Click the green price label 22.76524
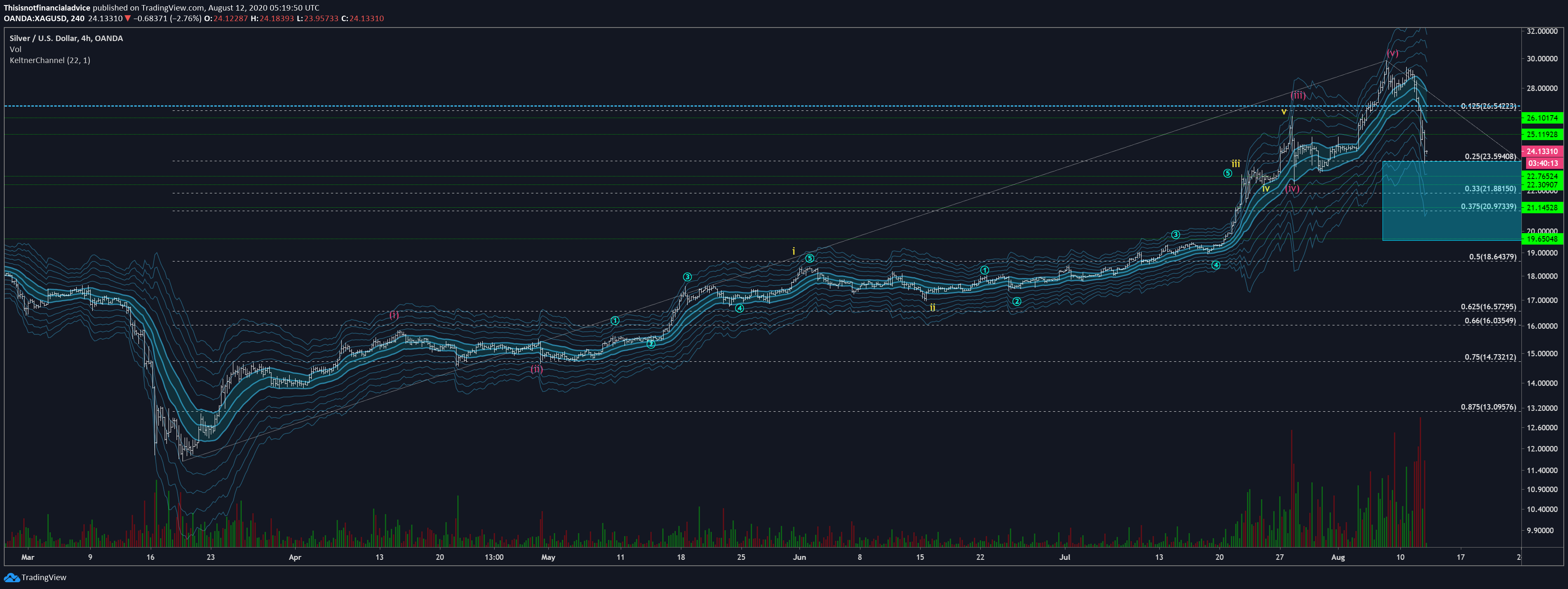 click(1542, 176)
